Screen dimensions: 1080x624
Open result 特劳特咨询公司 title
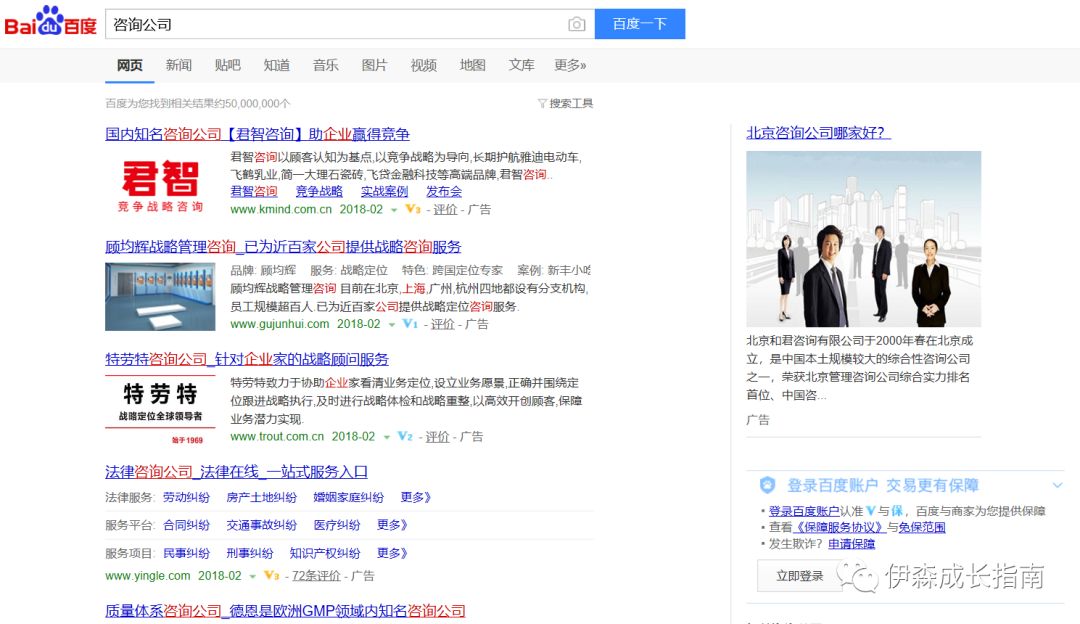pos(247,359)
